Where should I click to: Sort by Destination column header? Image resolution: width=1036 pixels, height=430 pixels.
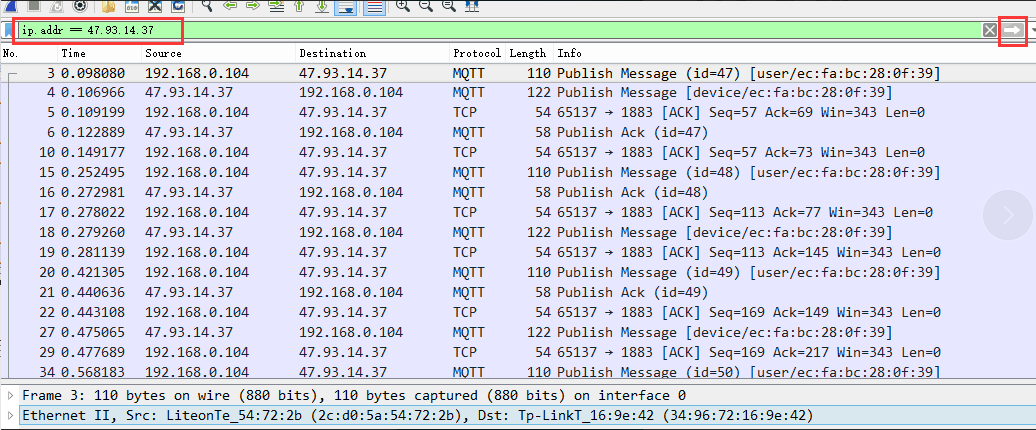click(x=373, y=54)
